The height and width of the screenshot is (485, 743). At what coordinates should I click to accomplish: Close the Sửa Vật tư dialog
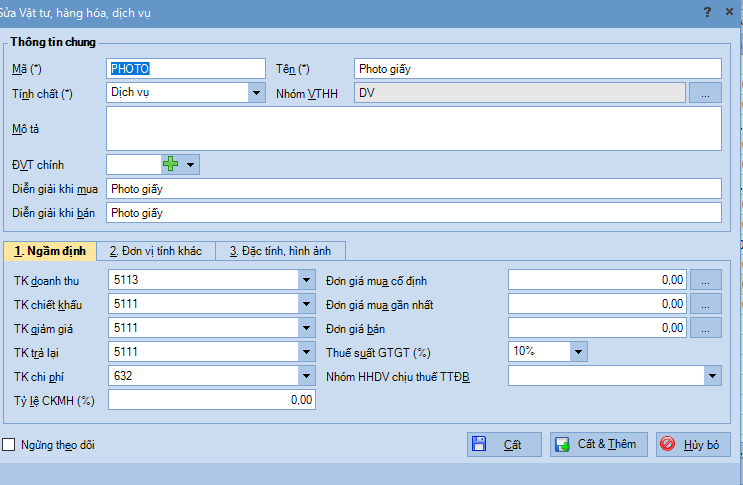click(729, 12)
